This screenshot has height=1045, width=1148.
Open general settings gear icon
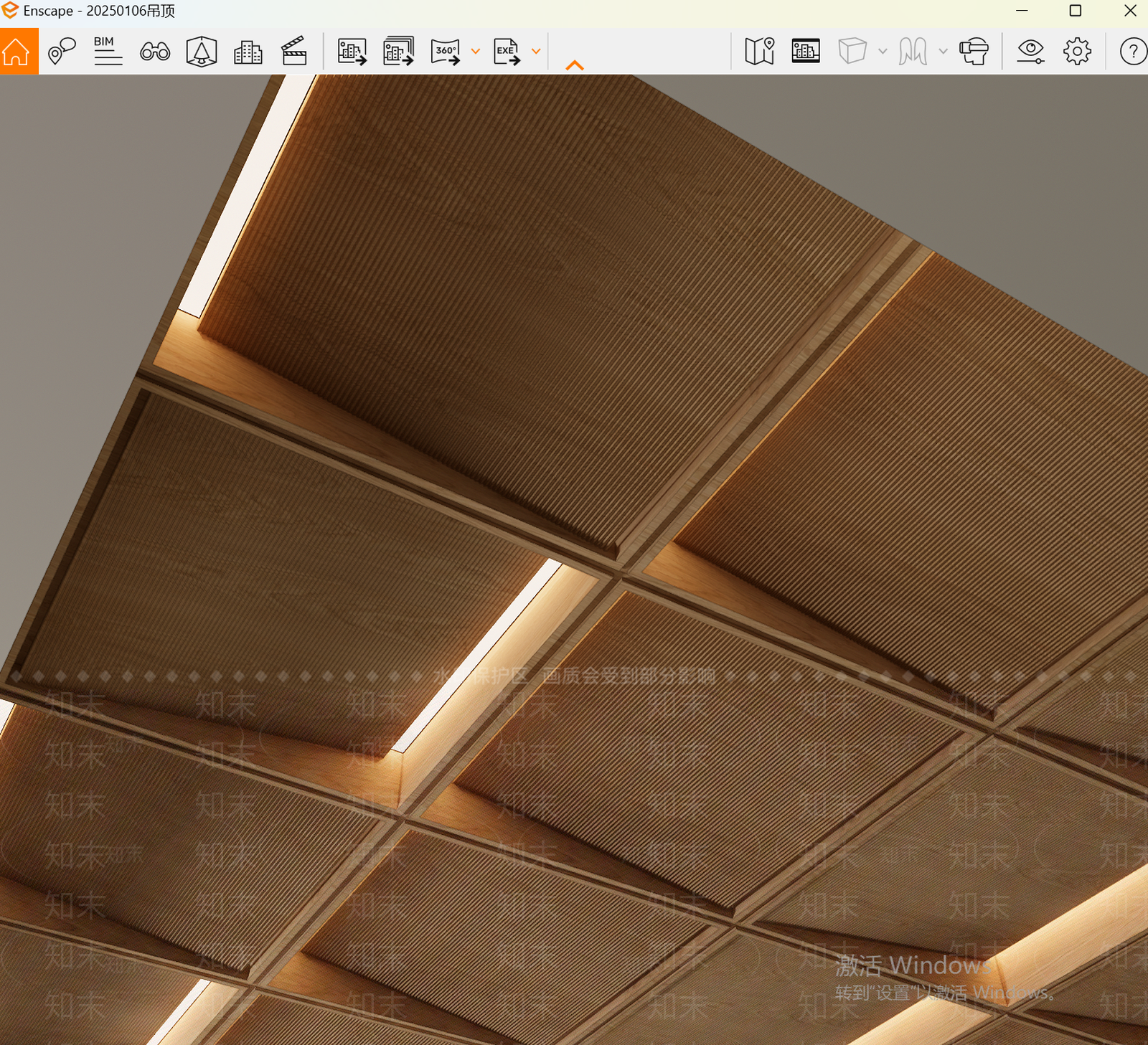1077,51
